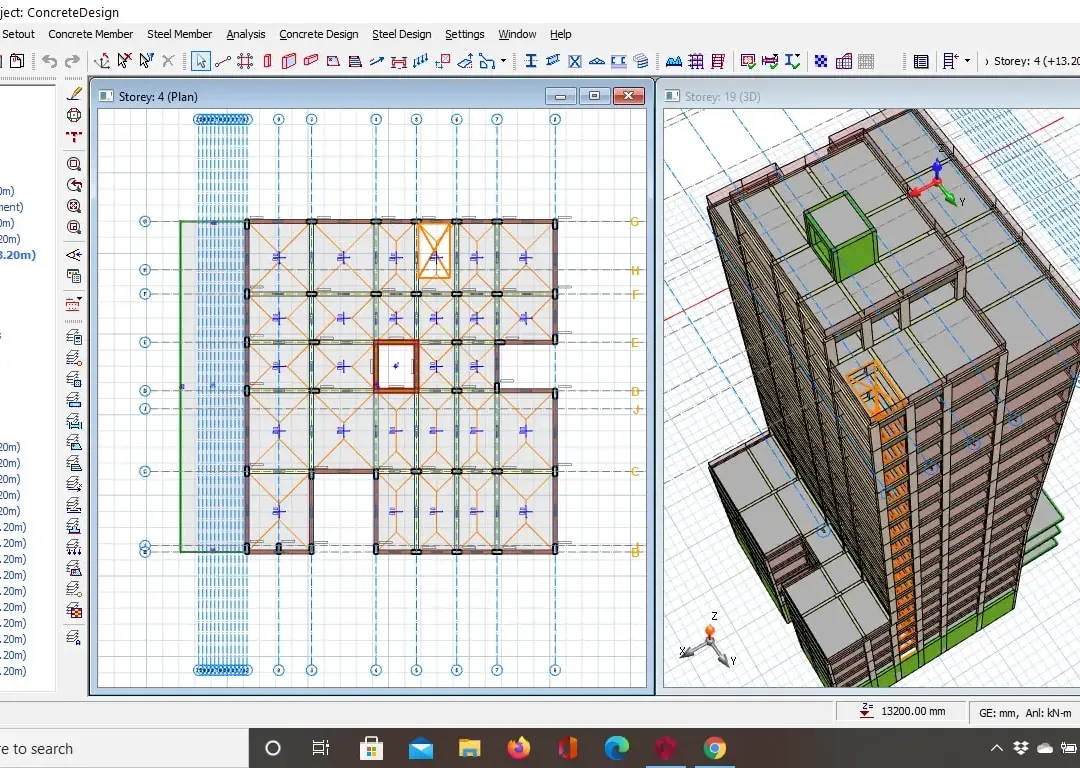Select the shearwall tool
This screenshot has height=768, width=1080.
(x=289, y=61)
